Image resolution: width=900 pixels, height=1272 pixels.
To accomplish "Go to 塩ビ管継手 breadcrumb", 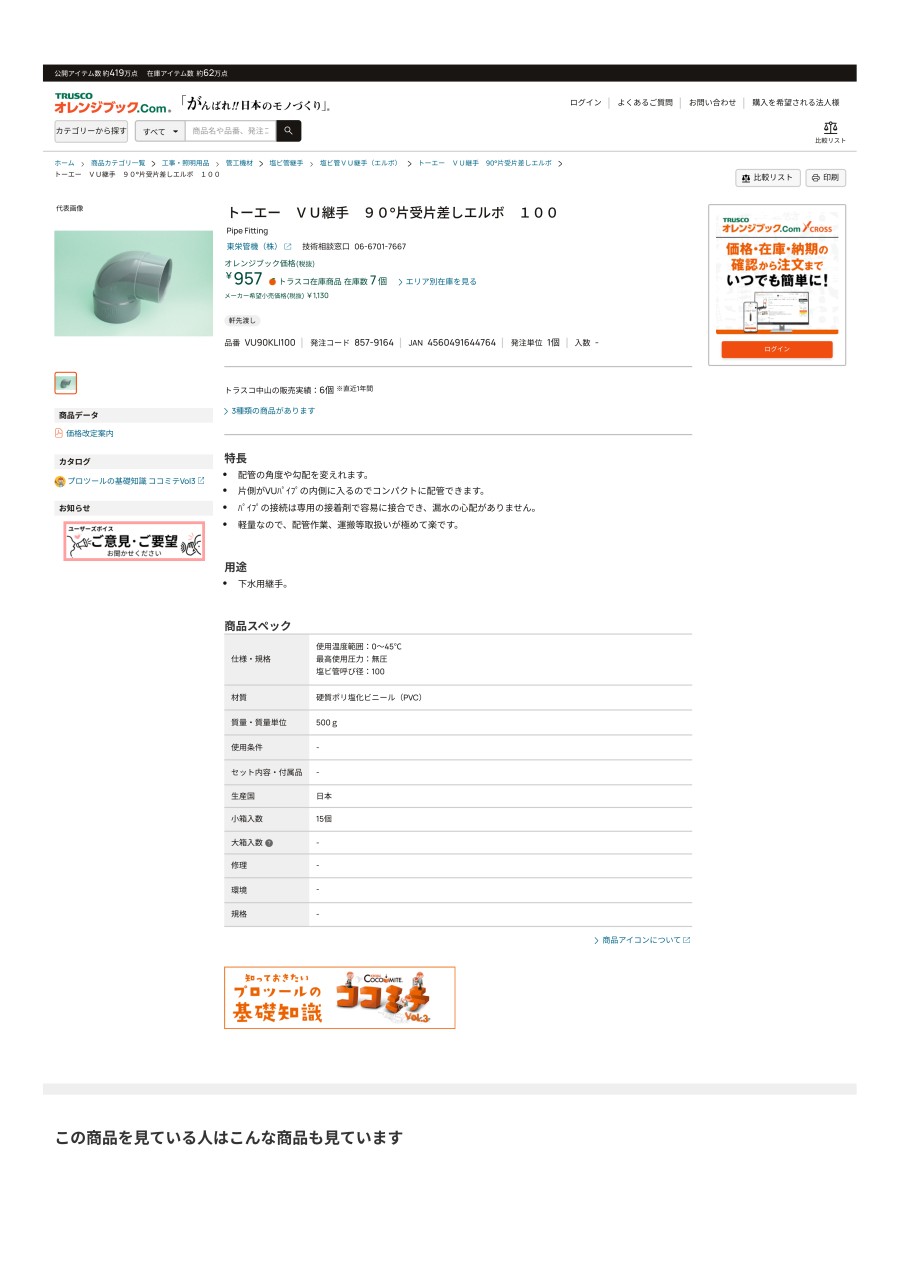I will 286,163.
